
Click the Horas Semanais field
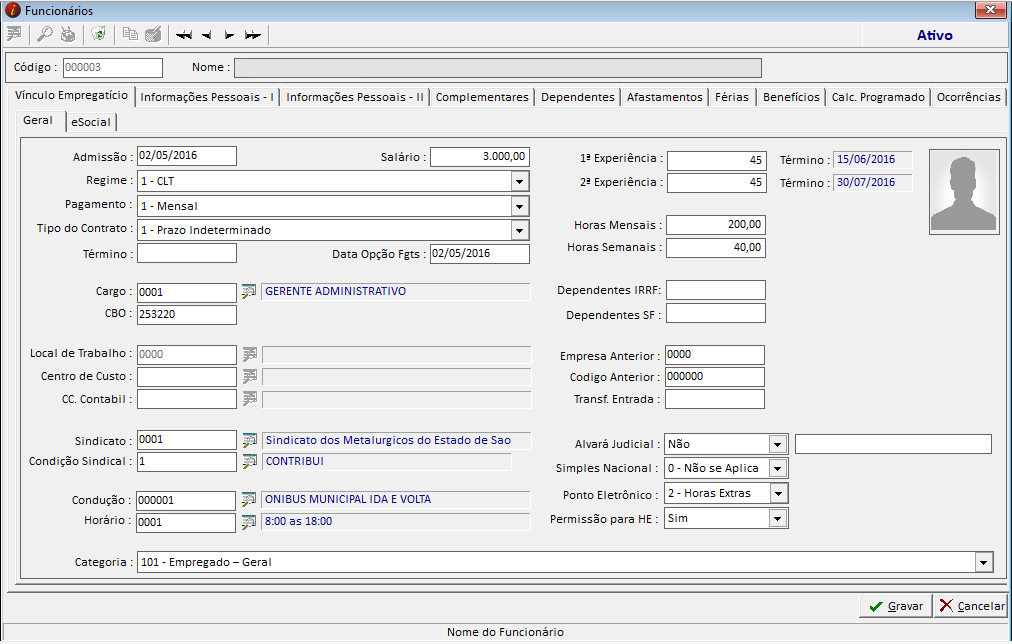click(716, 248)
